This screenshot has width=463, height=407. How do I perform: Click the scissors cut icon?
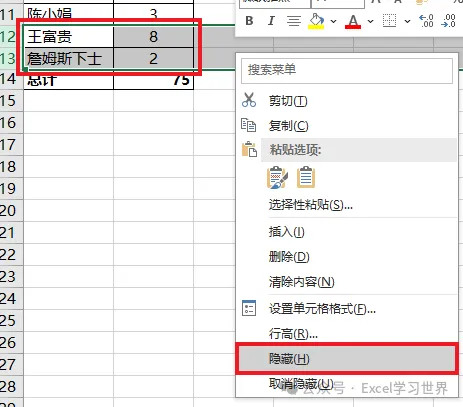249,100
